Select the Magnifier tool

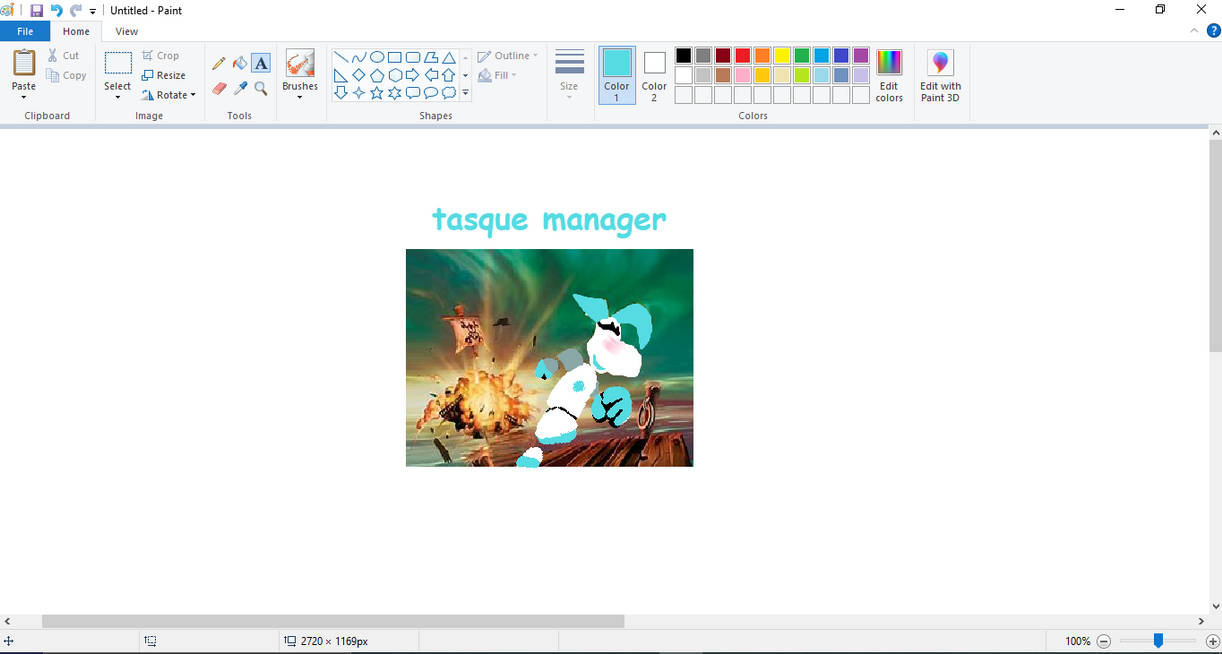[261, 88]
